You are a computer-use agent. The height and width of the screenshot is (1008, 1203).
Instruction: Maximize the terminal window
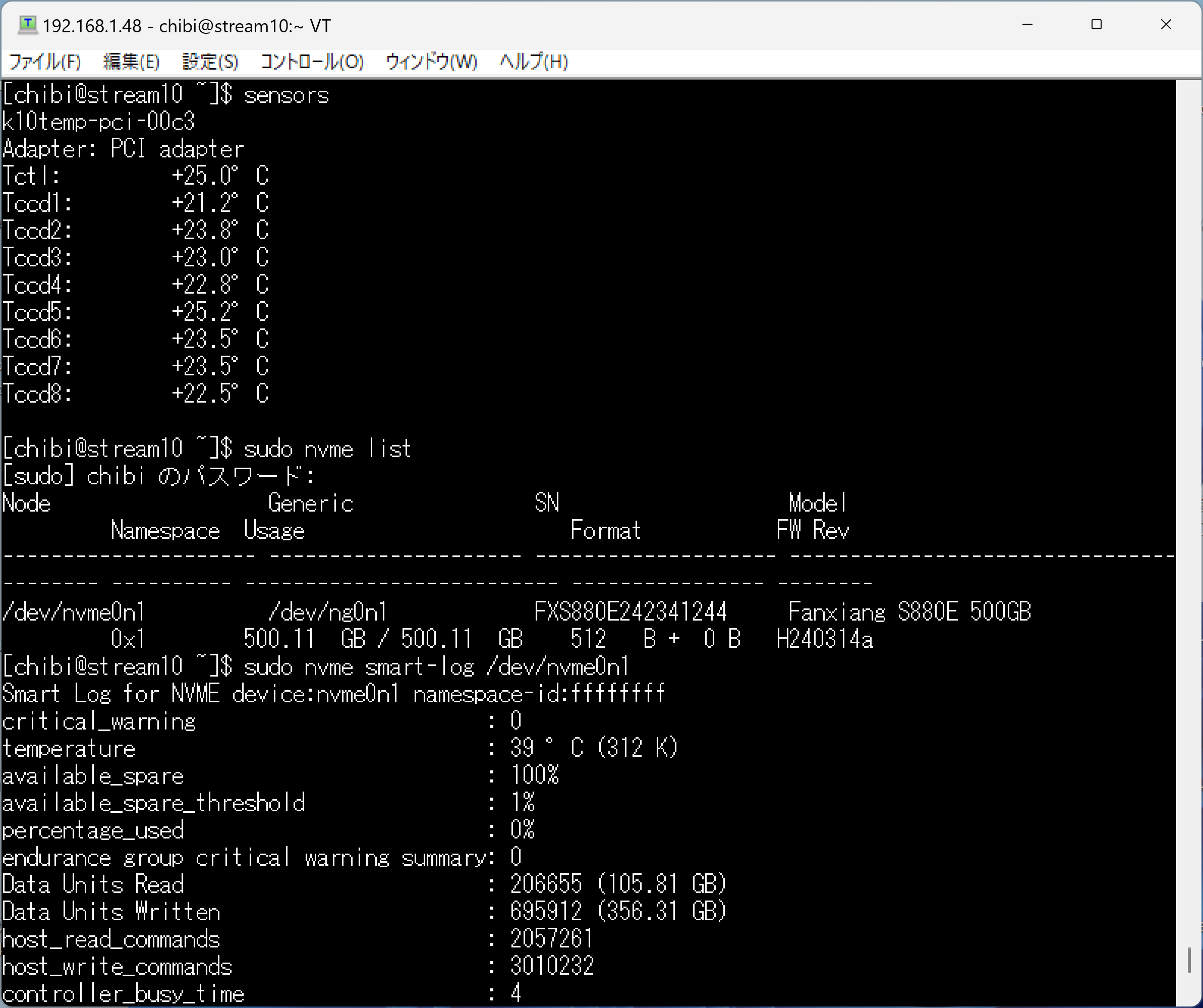1096,25
